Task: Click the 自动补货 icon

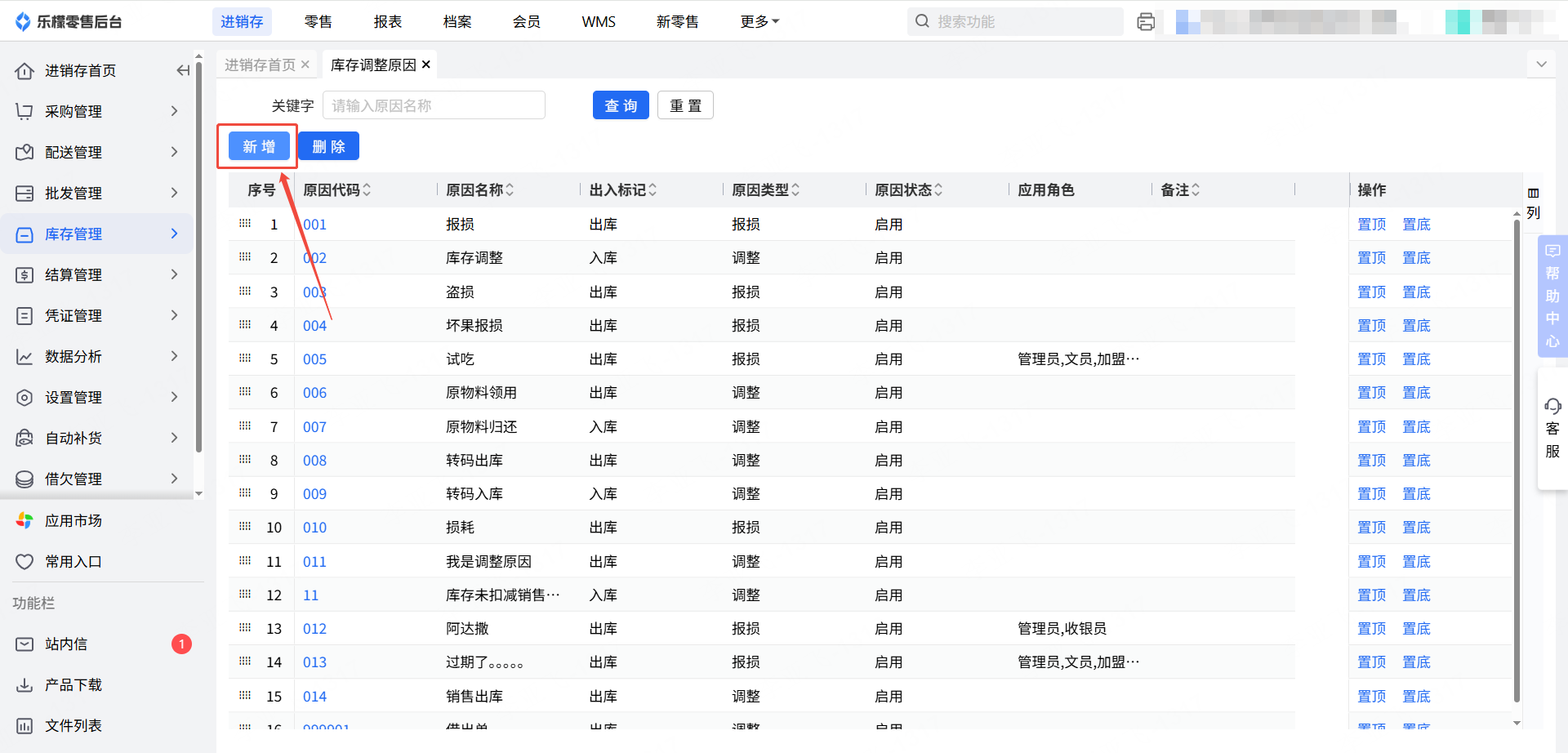Action: pyautogui.click(x=24, y=439)
